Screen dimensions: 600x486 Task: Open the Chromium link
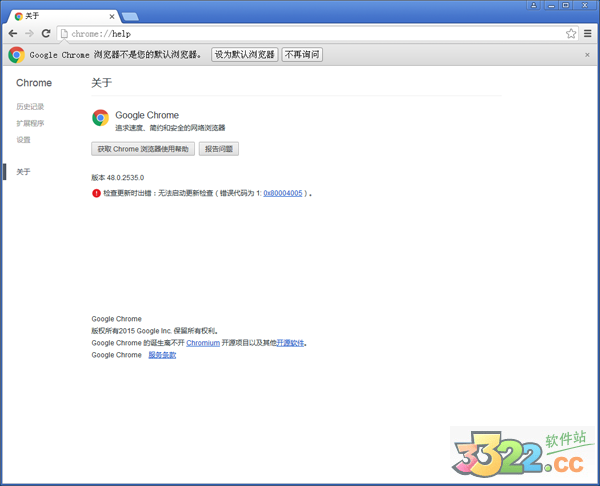[203, 343]
